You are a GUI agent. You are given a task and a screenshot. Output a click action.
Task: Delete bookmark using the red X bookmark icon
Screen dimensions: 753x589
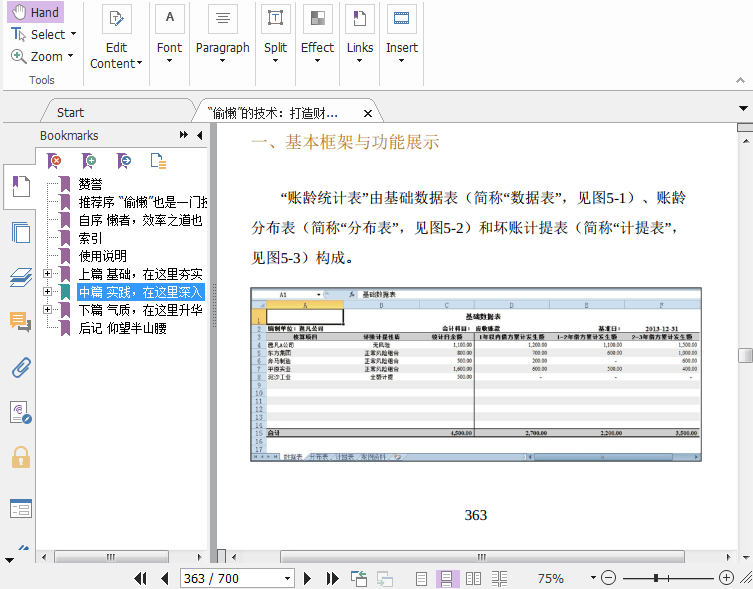pos(56,160)
